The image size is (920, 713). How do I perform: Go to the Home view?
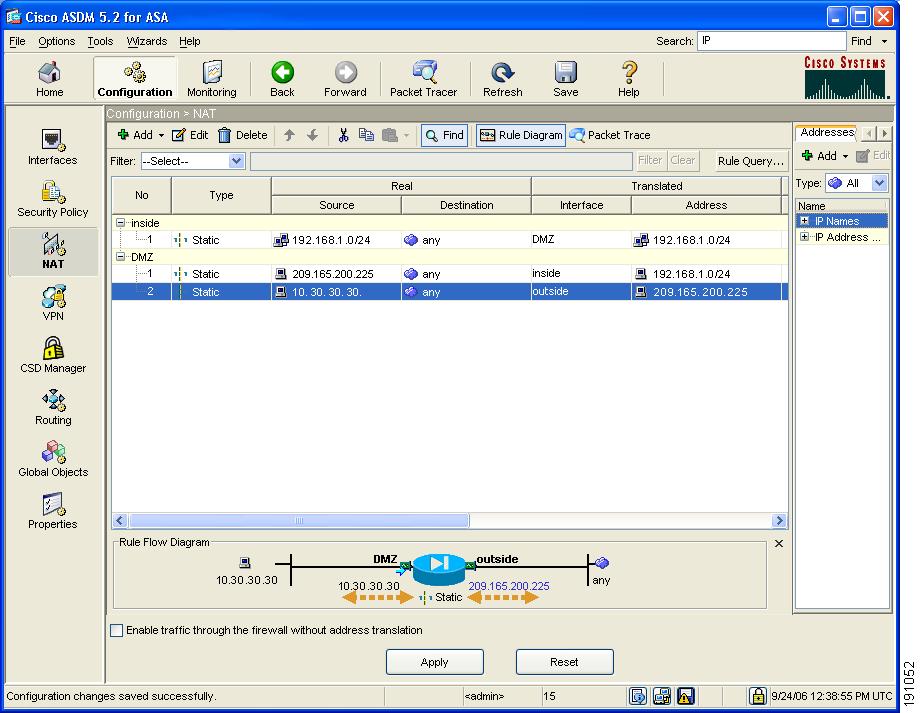click(49, 79)
